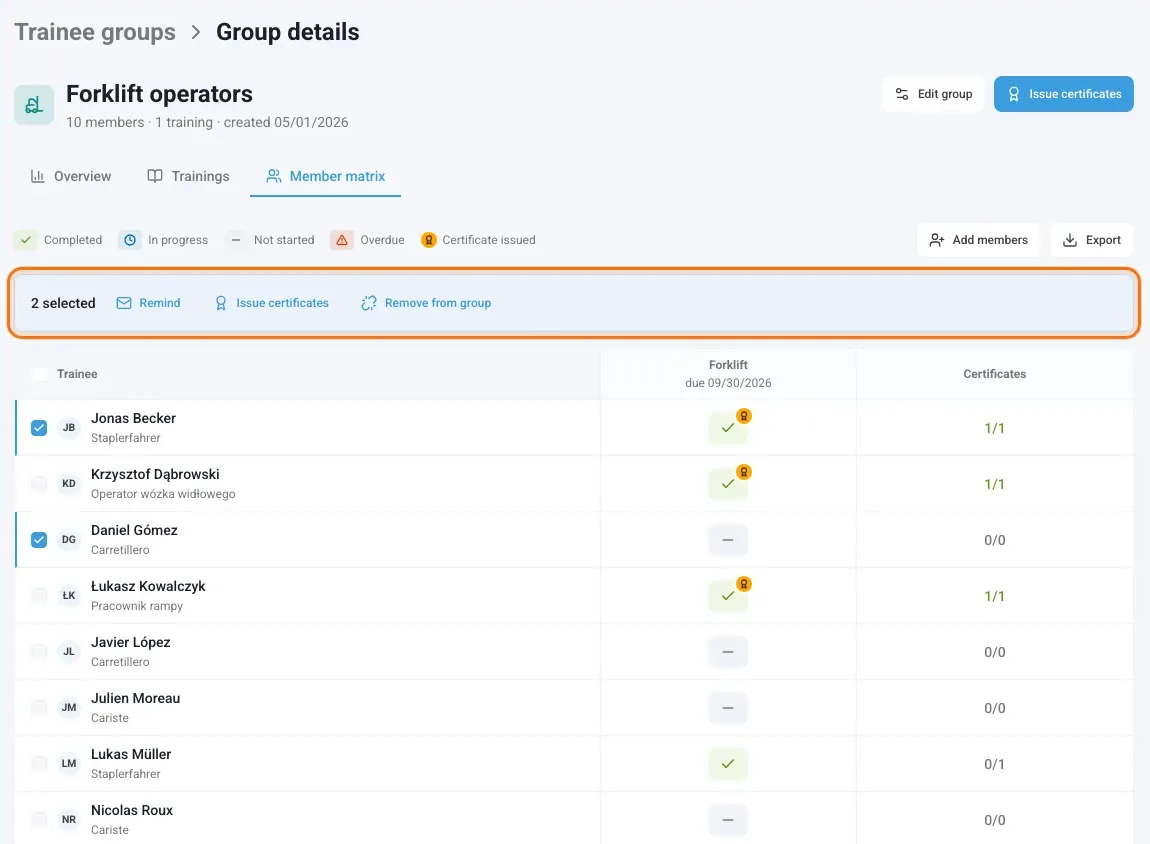Click the Overdue warning legend icon
This screenshot has width=1150, height=844.
pyautogui.click(x=342, y=240)
